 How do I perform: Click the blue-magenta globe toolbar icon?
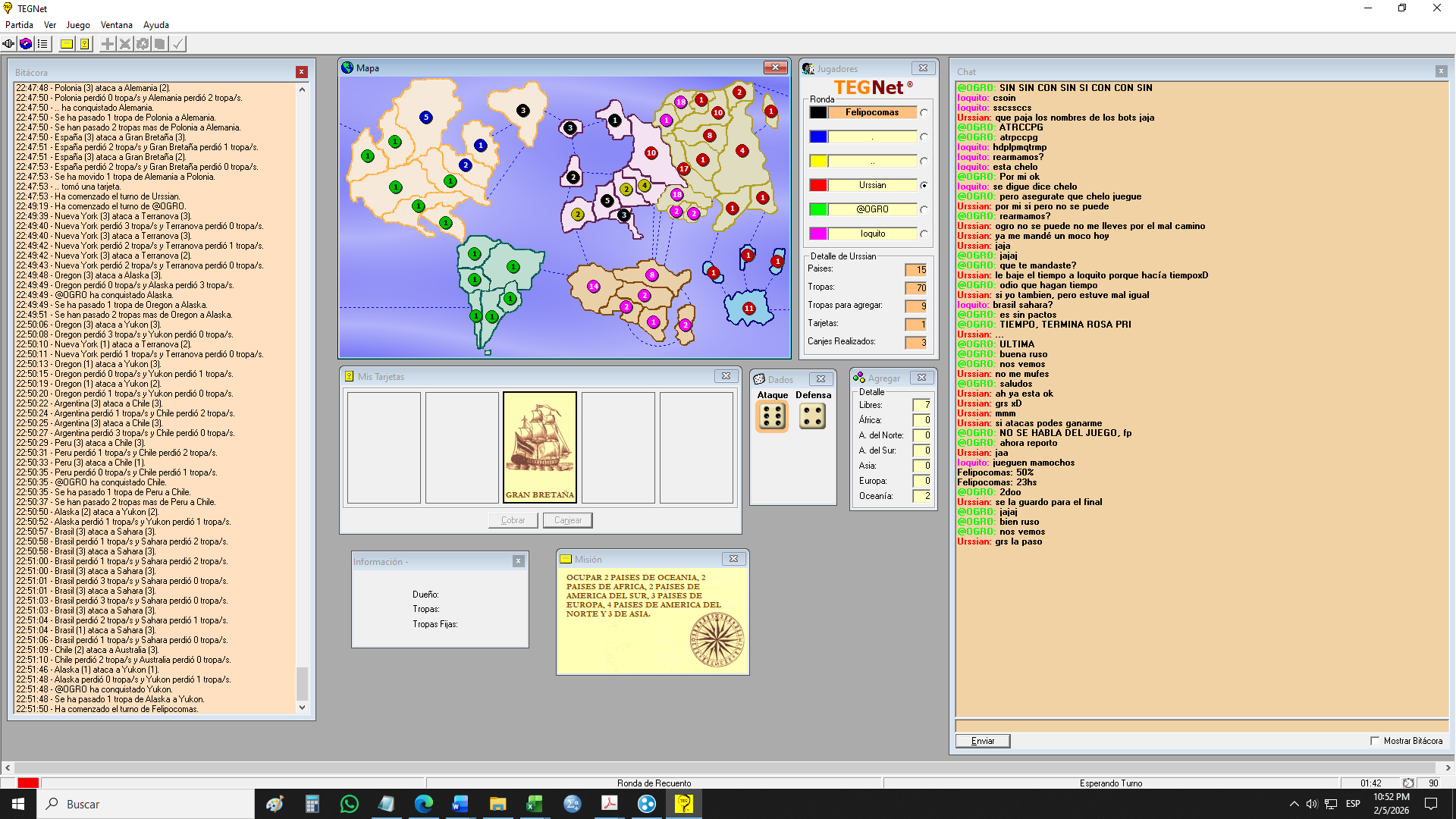[26, 44]
